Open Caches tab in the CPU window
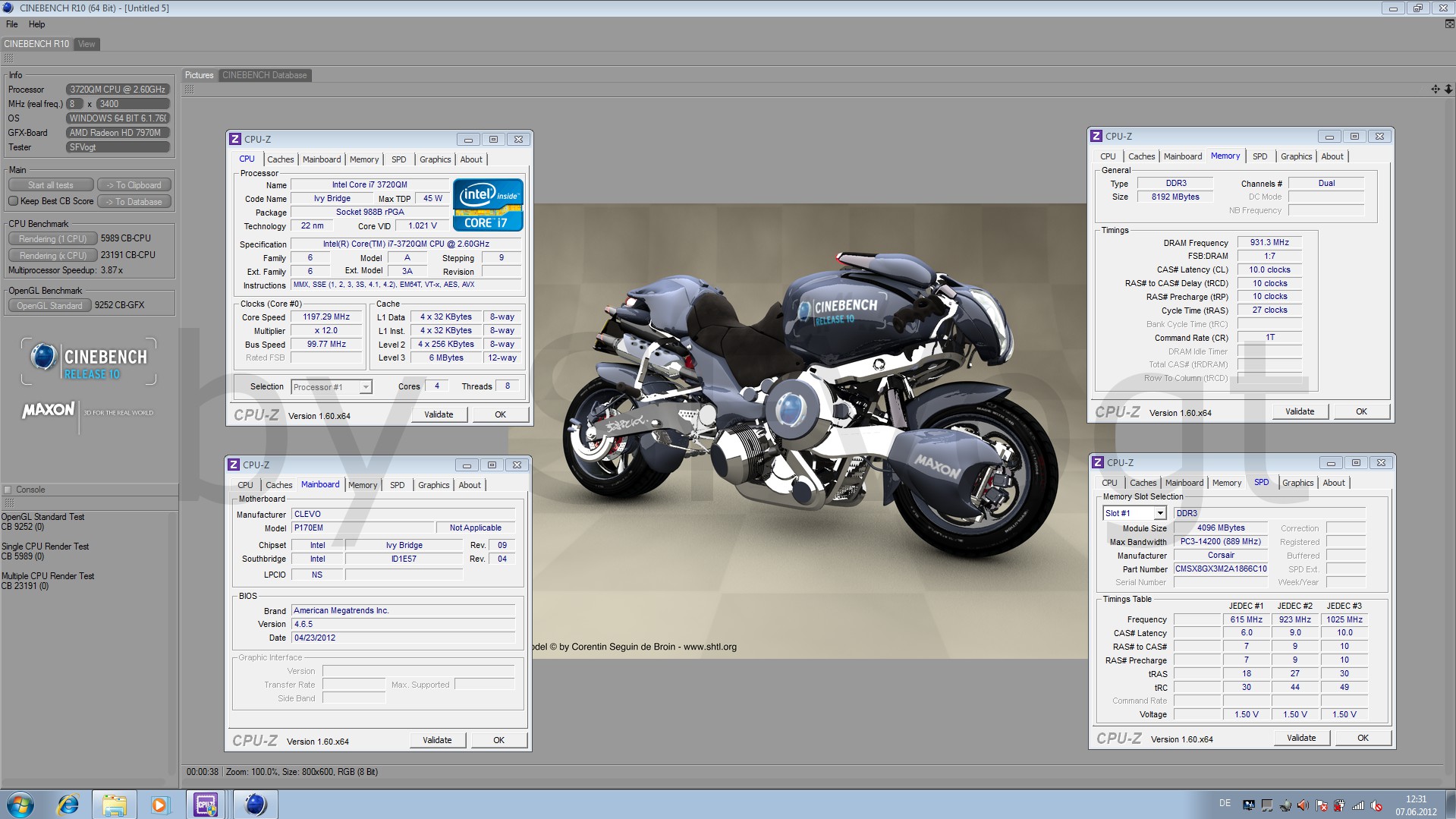Image resolution: width=1456 pixels, height=819 pixels. pos(280,159)
